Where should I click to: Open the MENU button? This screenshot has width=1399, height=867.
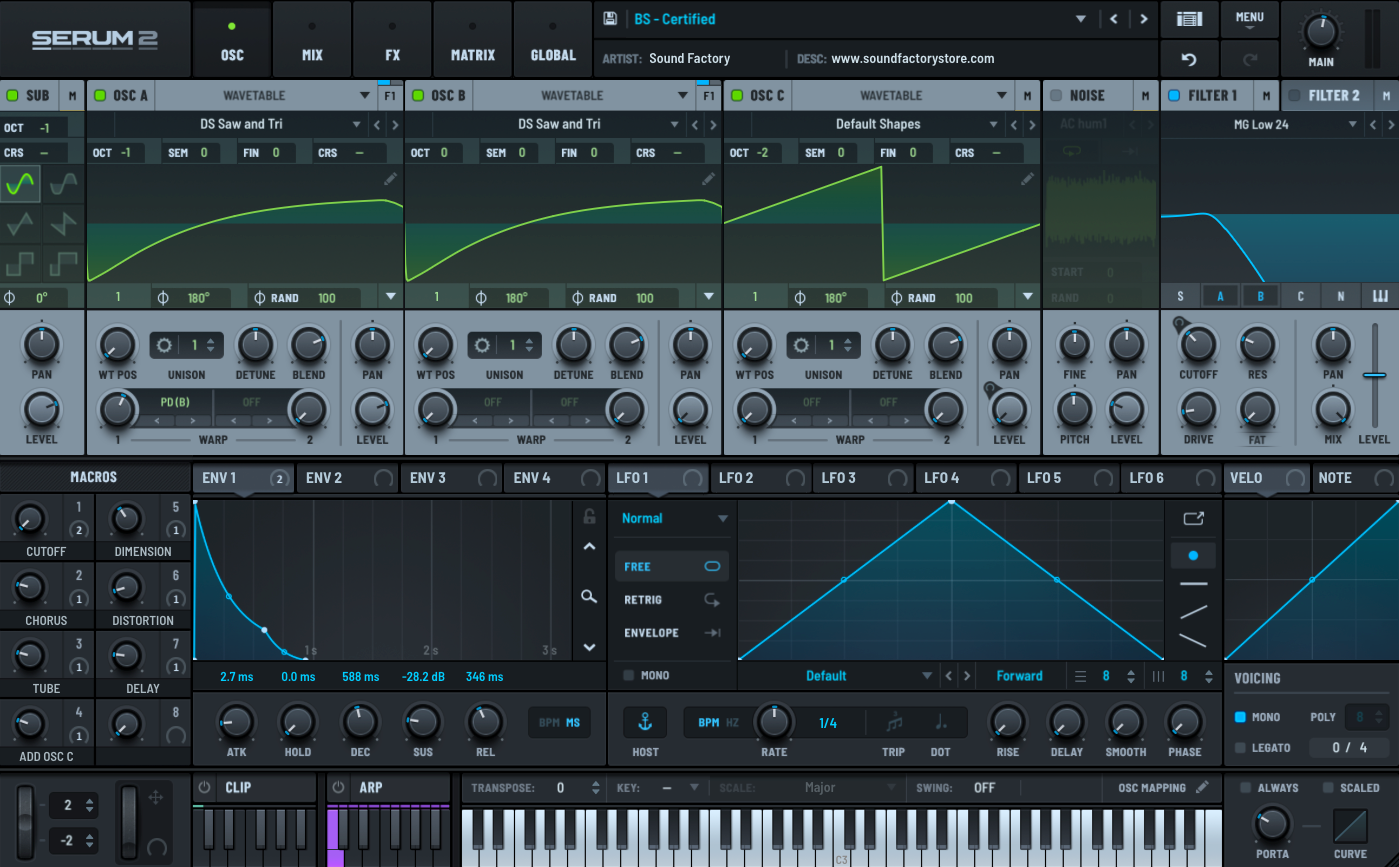point(1249,19)
